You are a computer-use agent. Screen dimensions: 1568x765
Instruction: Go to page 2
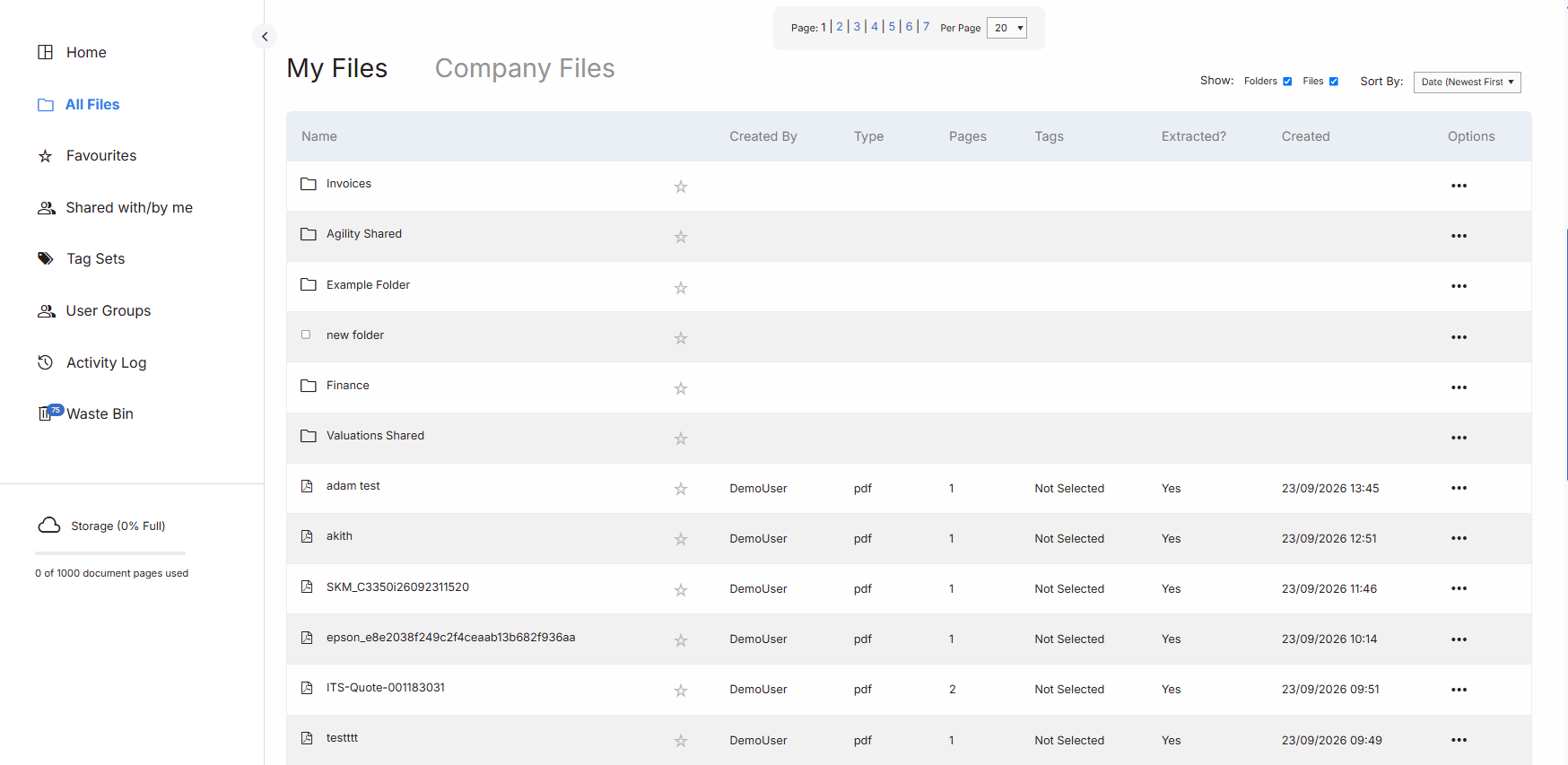point(840,27)
